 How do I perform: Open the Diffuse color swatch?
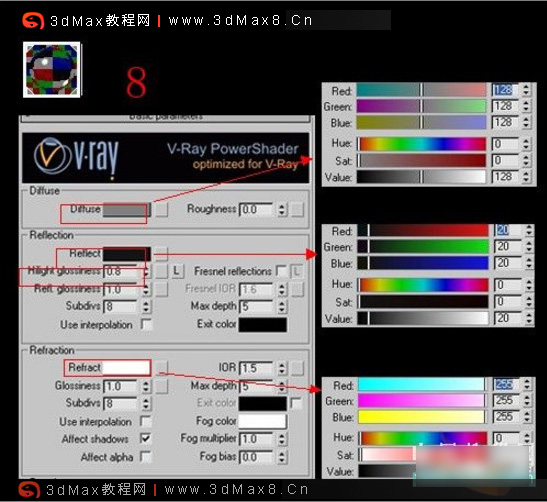(127, 210)
